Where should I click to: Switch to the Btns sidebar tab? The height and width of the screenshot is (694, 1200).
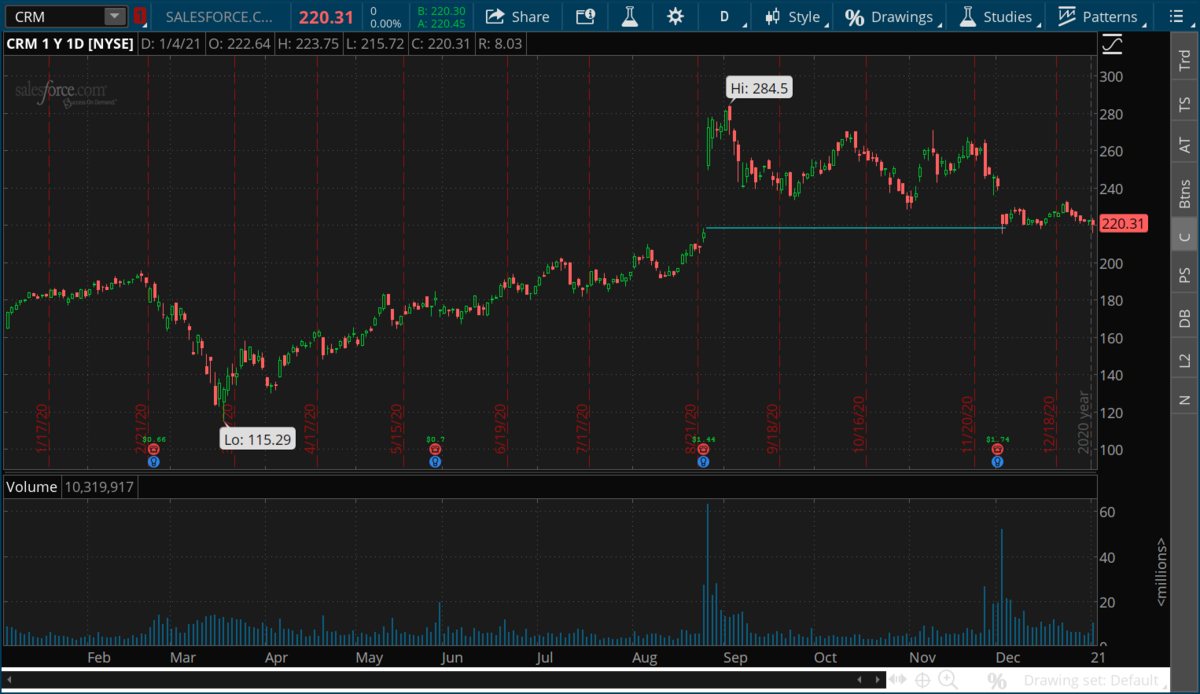pyautogui.click(x=1185, y=192)
